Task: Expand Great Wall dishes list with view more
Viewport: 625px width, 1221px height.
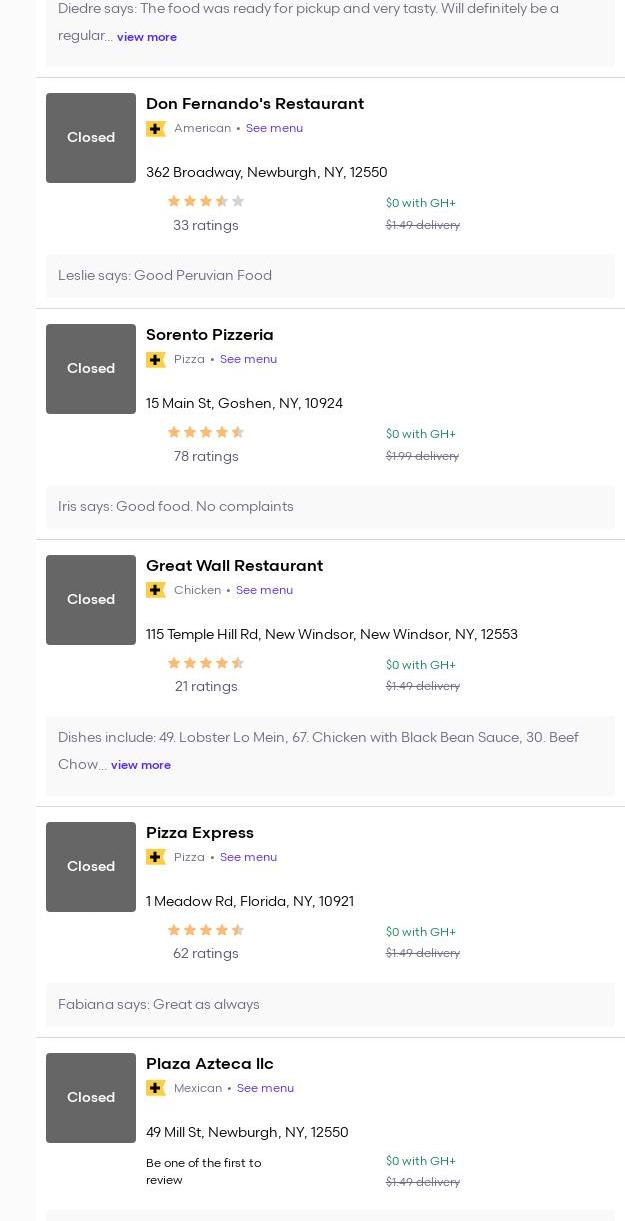Action: (x=140, y=765)
